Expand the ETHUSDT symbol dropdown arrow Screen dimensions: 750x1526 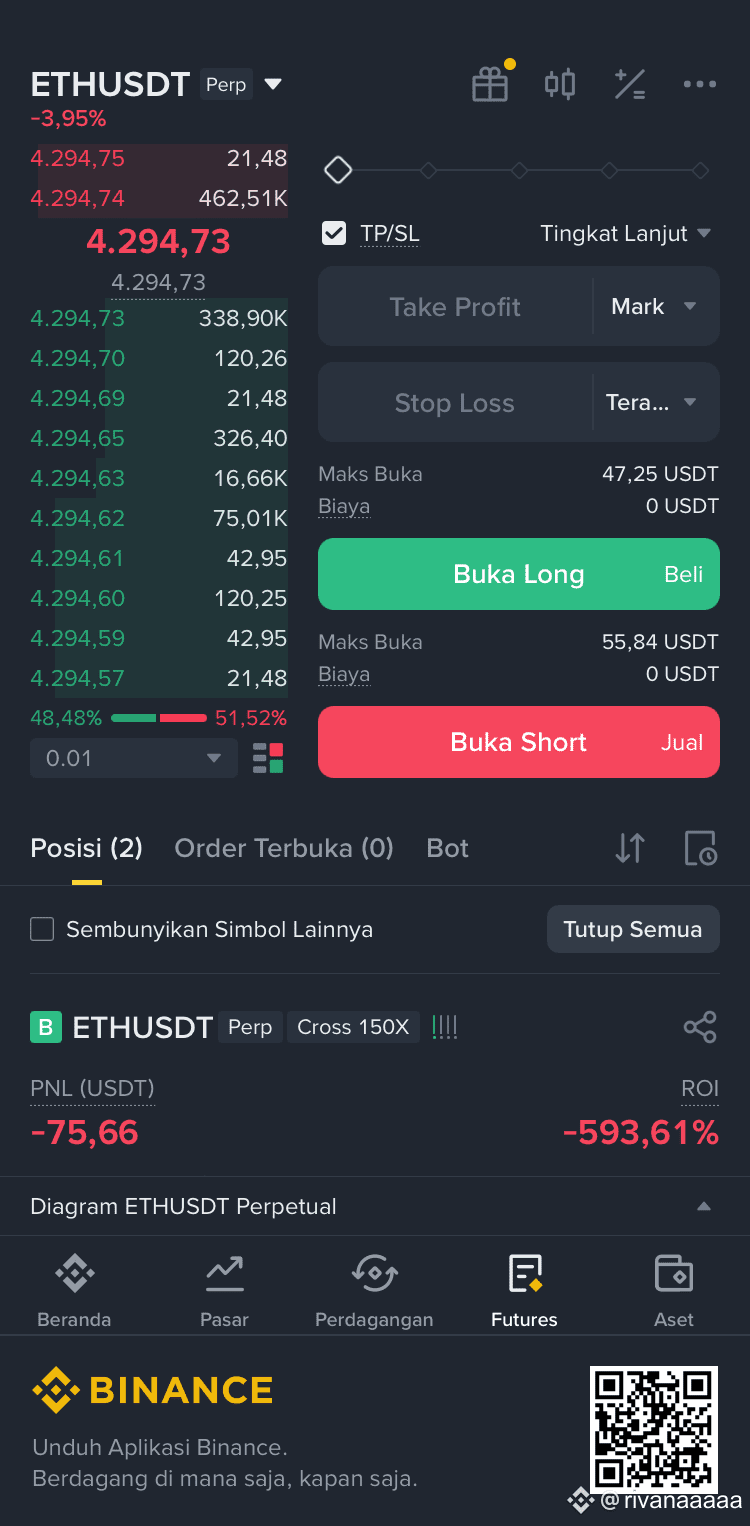point(273,84)
